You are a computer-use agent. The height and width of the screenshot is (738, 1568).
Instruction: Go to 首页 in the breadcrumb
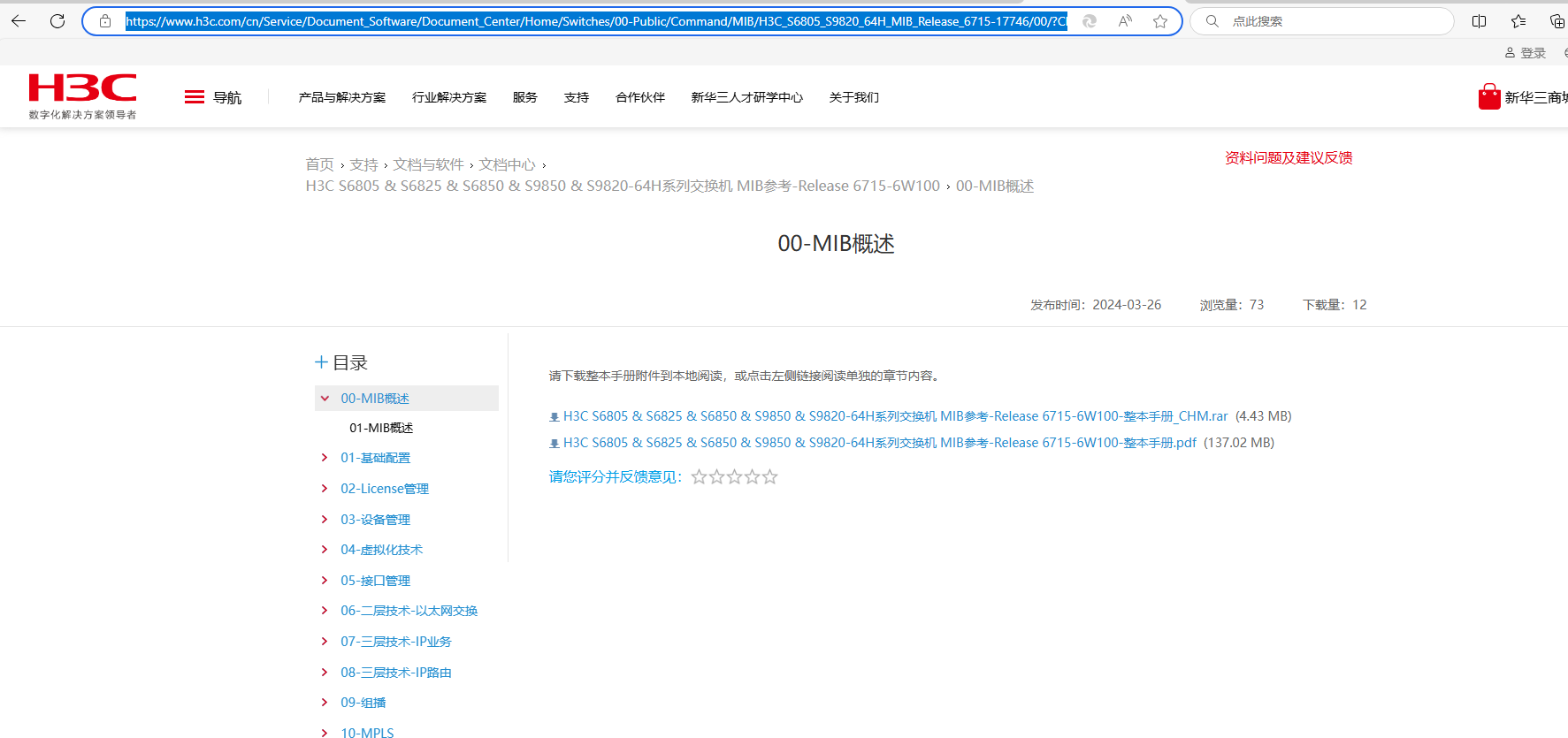320,164
